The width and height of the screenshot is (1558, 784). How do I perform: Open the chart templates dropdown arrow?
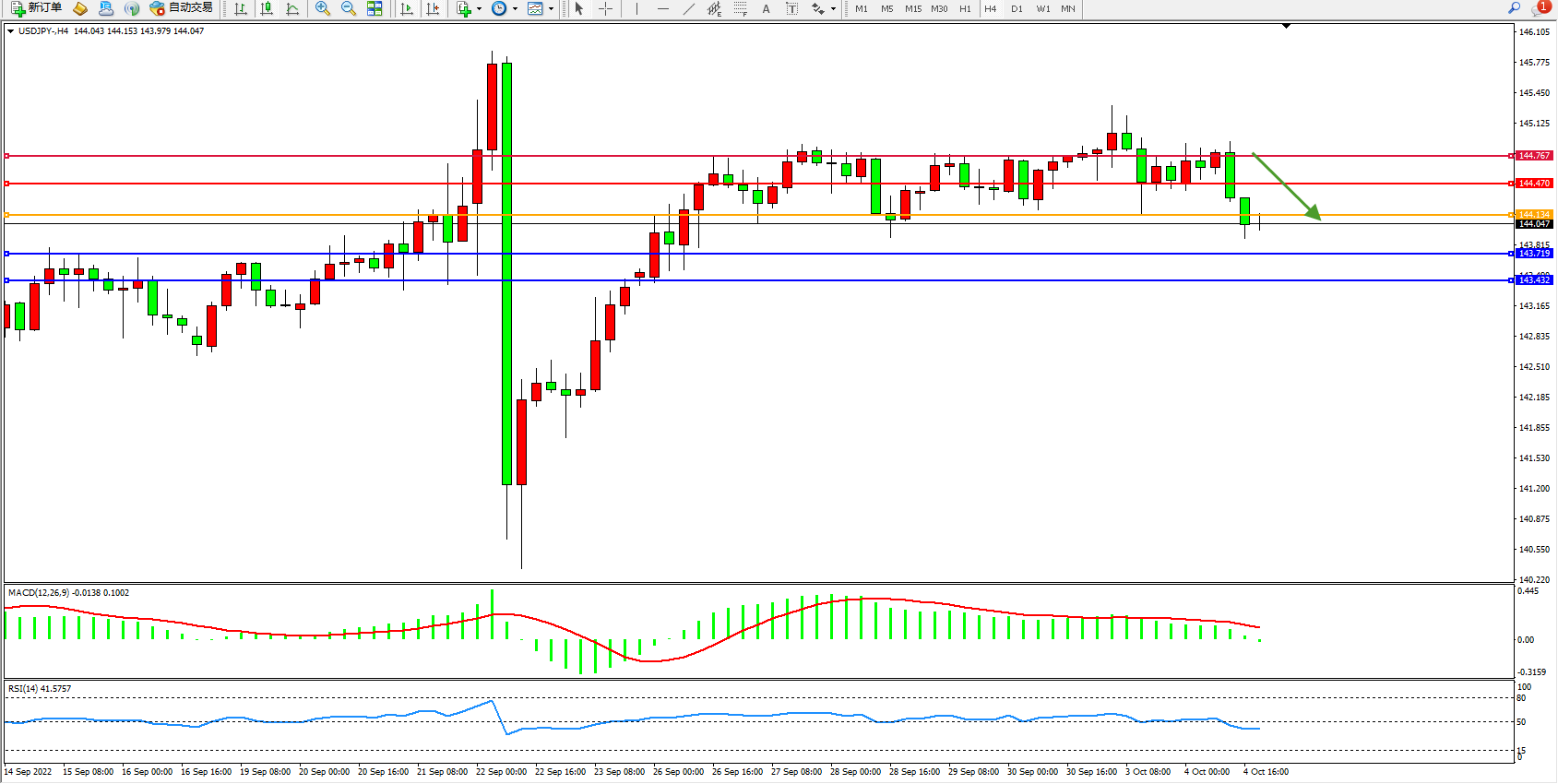click(551, 9)
